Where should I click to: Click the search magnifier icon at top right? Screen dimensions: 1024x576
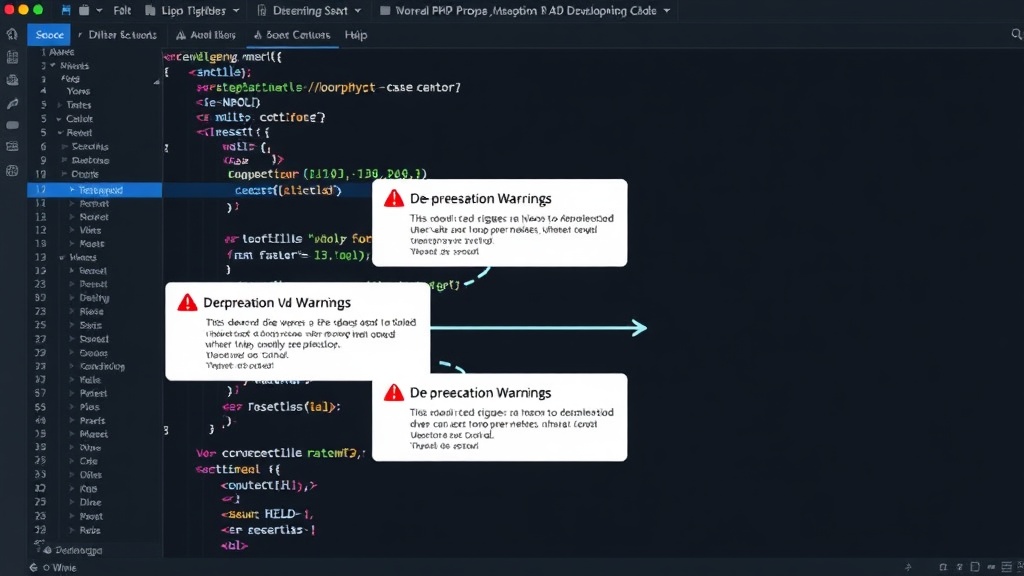point(1016,34)
